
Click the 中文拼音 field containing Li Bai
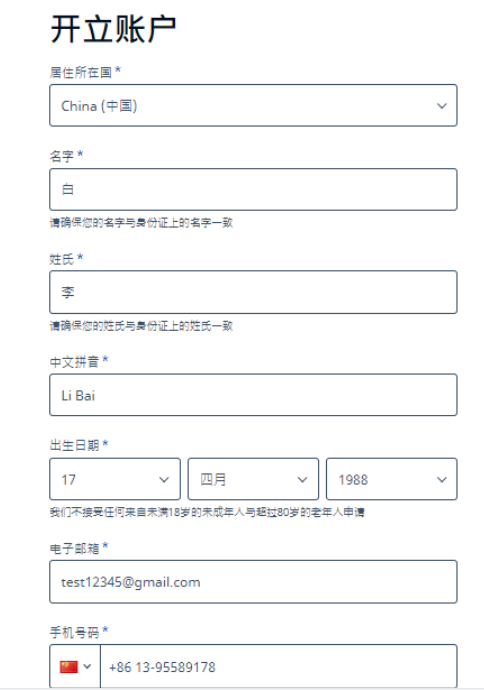tap(253, 395)
